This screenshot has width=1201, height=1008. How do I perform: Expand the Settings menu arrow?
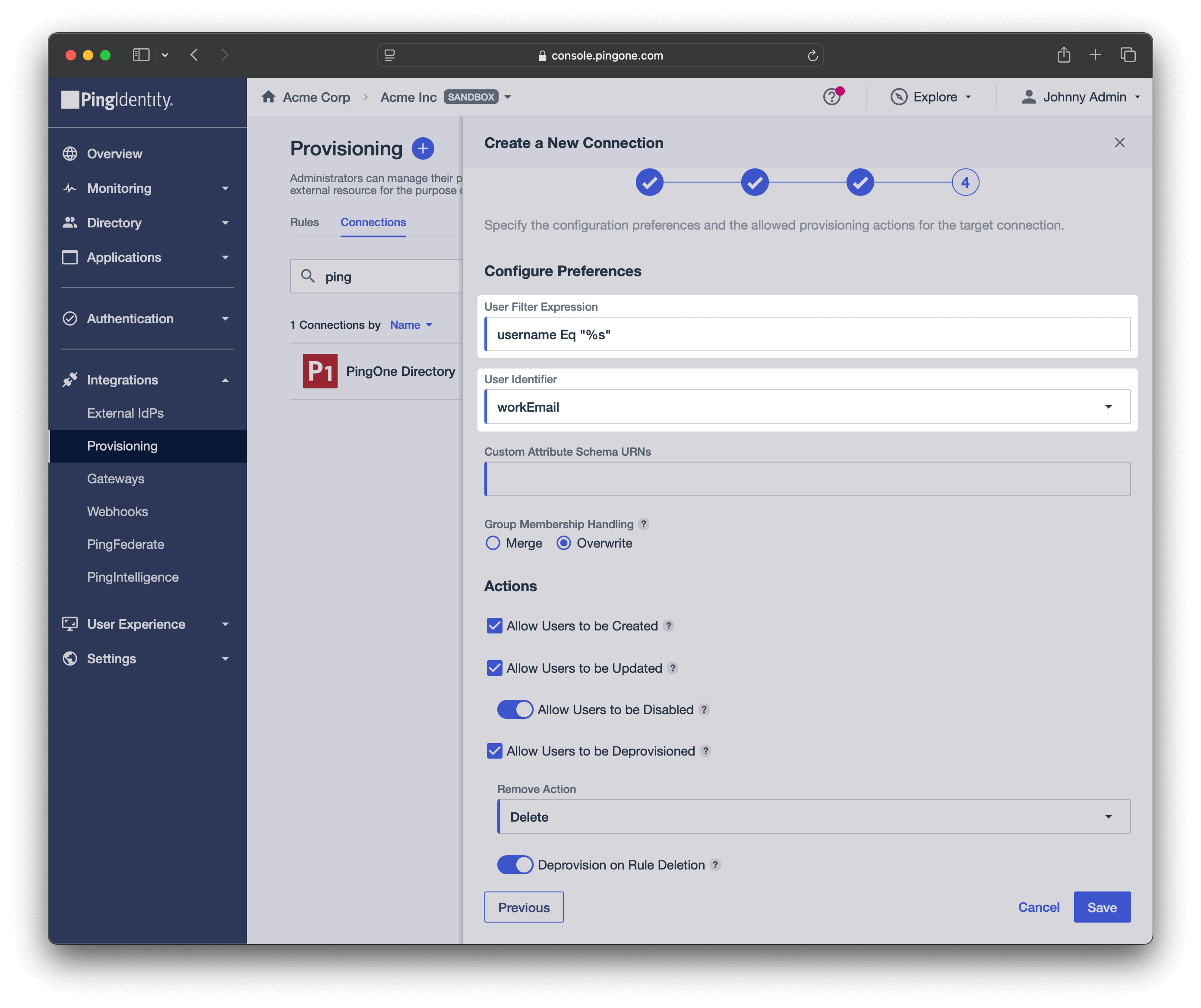point(225,658)
